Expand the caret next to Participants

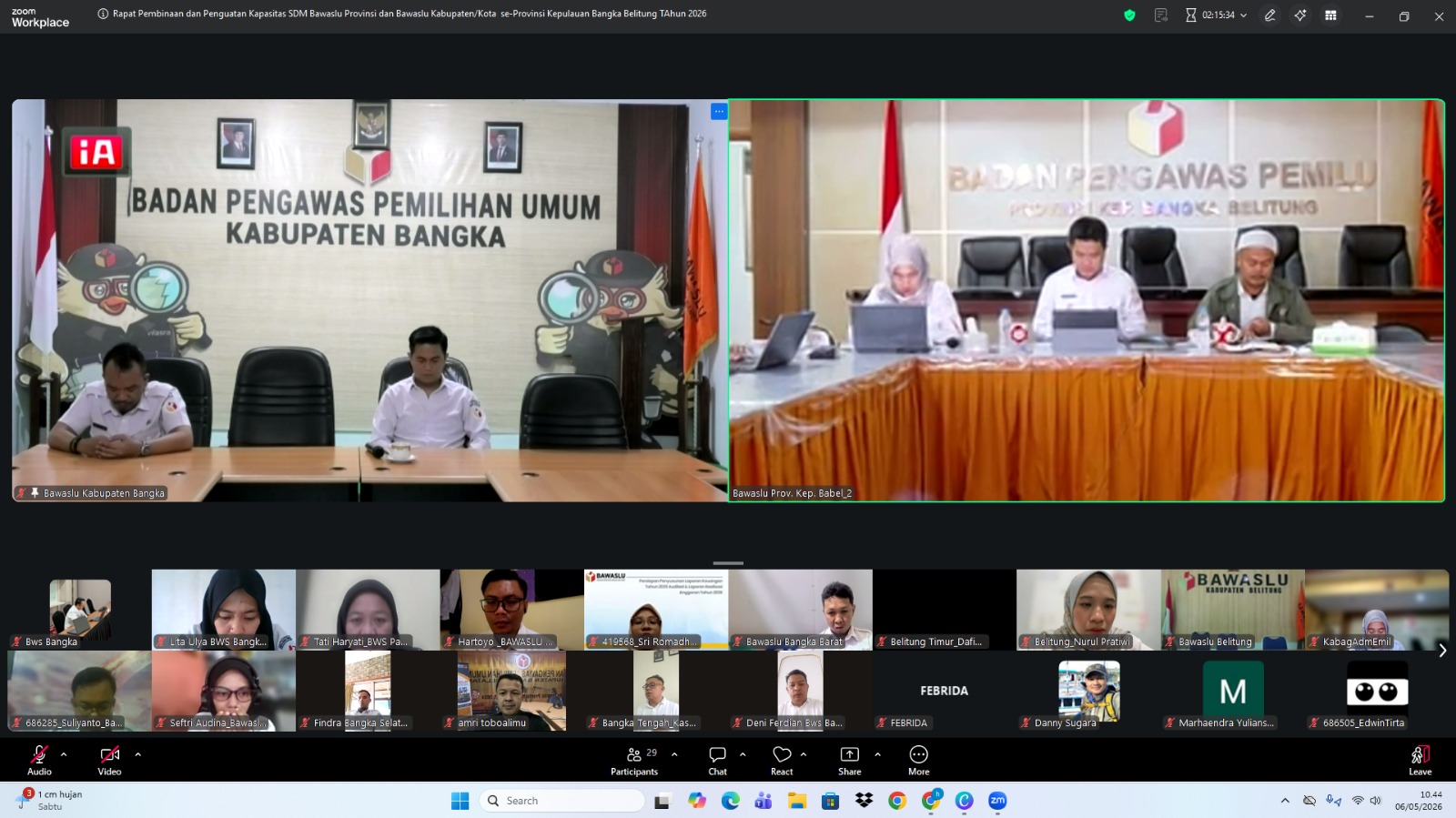674,754
